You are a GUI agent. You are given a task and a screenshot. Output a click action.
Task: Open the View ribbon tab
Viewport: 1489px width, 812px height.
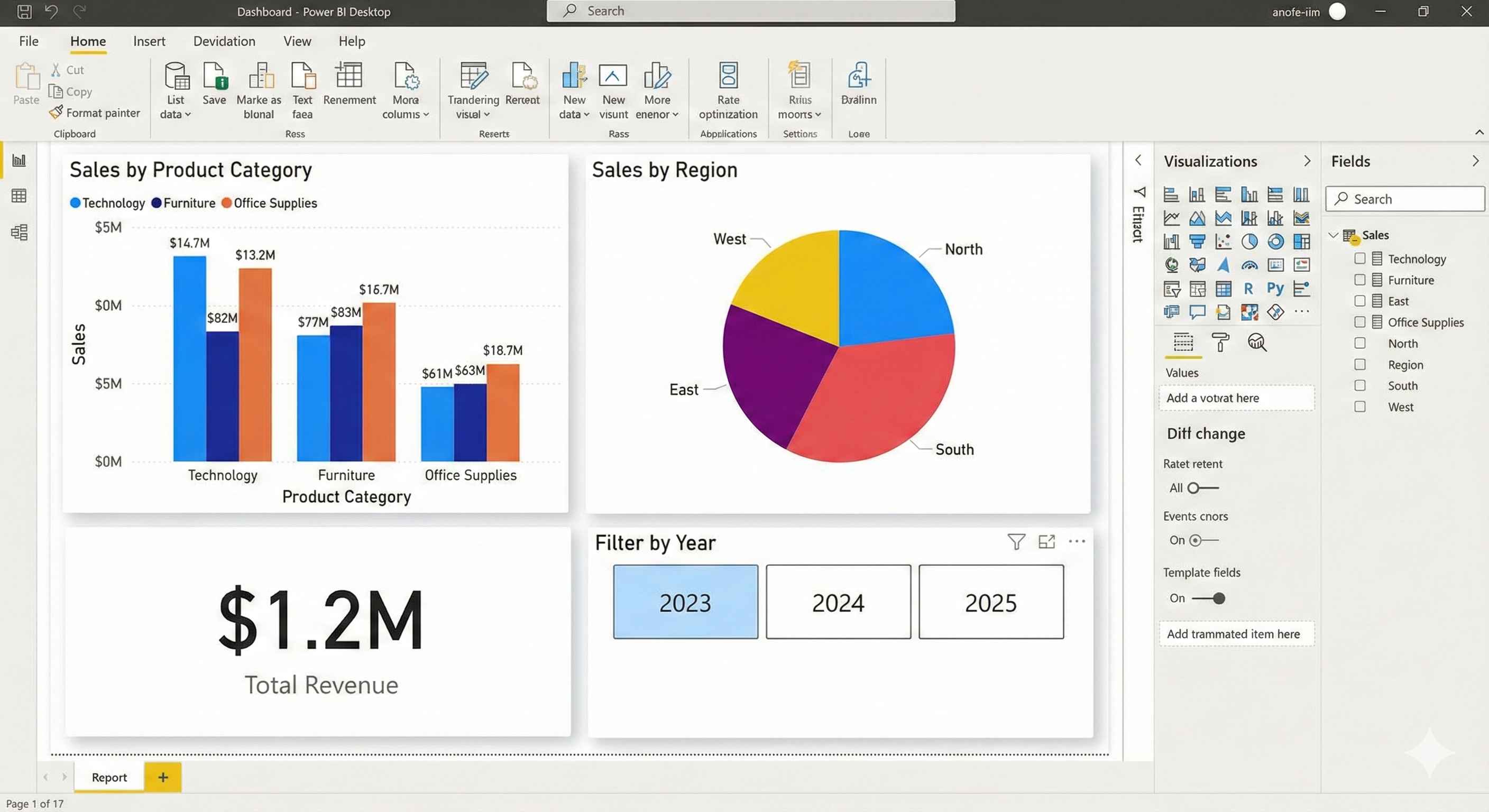coord(297,41)
